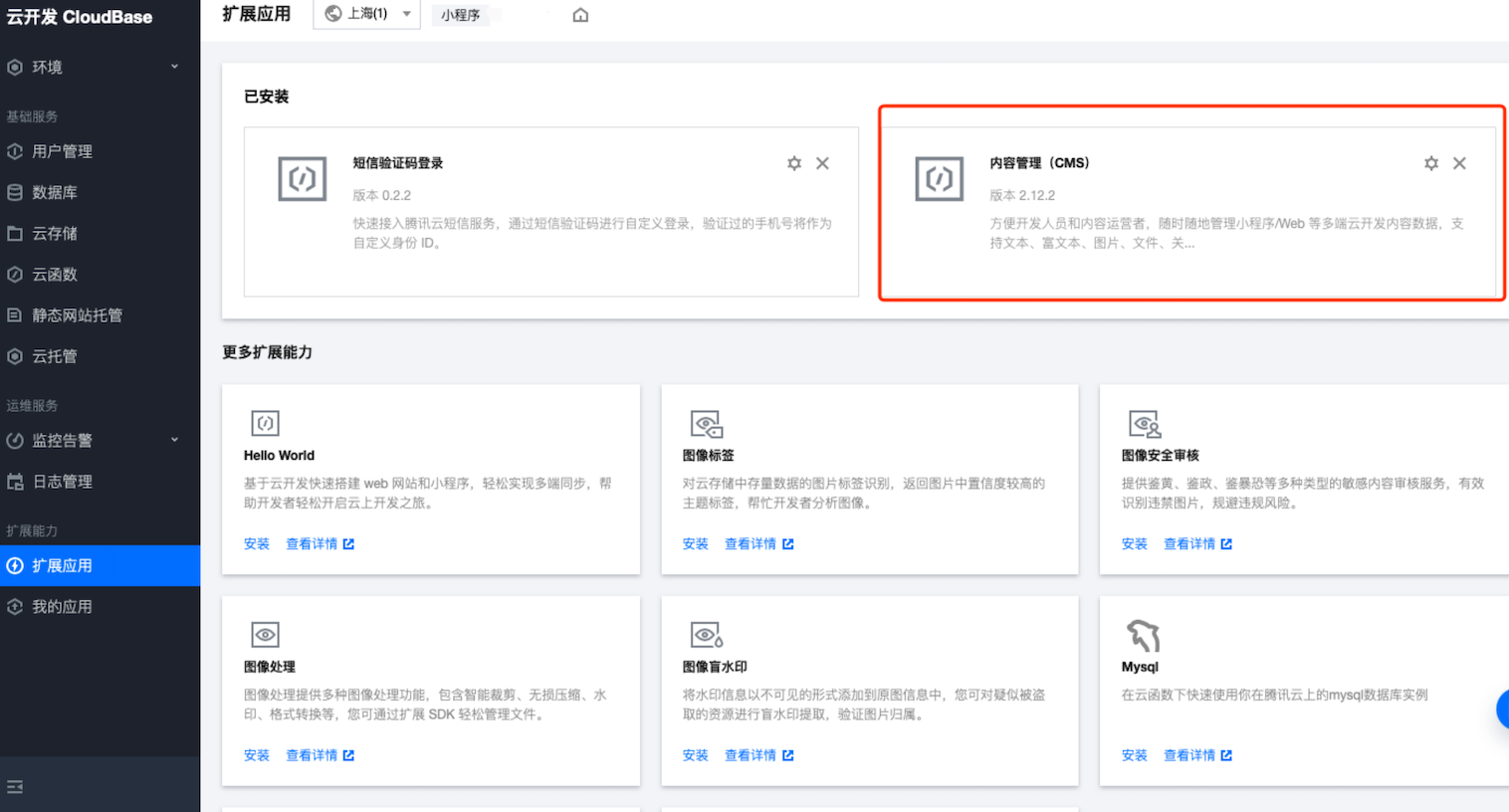Screen dimensions: 1509x812
Task: Install the 图像盲水印 extension
Action: [696, 756]
